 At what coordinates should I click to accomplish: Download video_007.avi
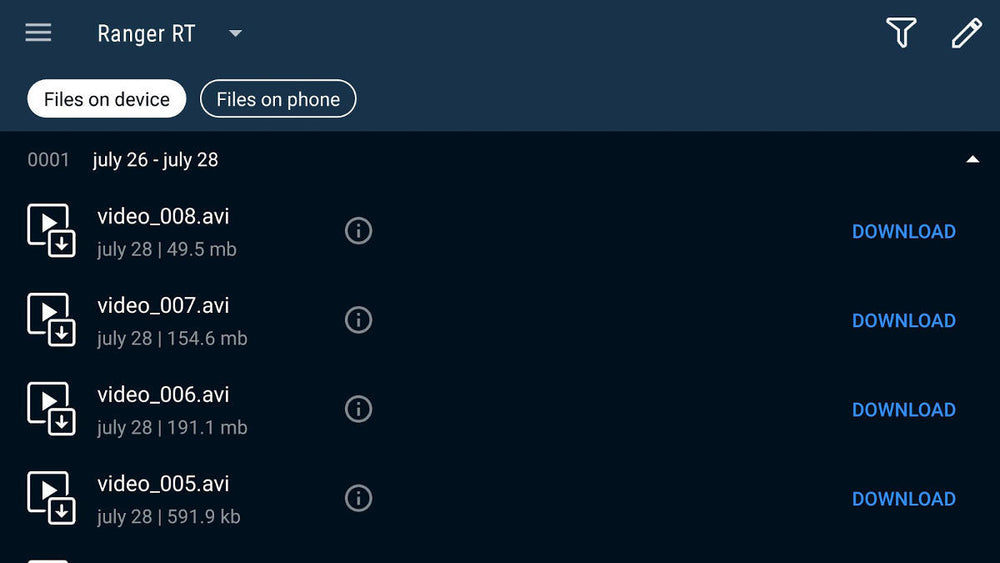click(x=903, y=320)
